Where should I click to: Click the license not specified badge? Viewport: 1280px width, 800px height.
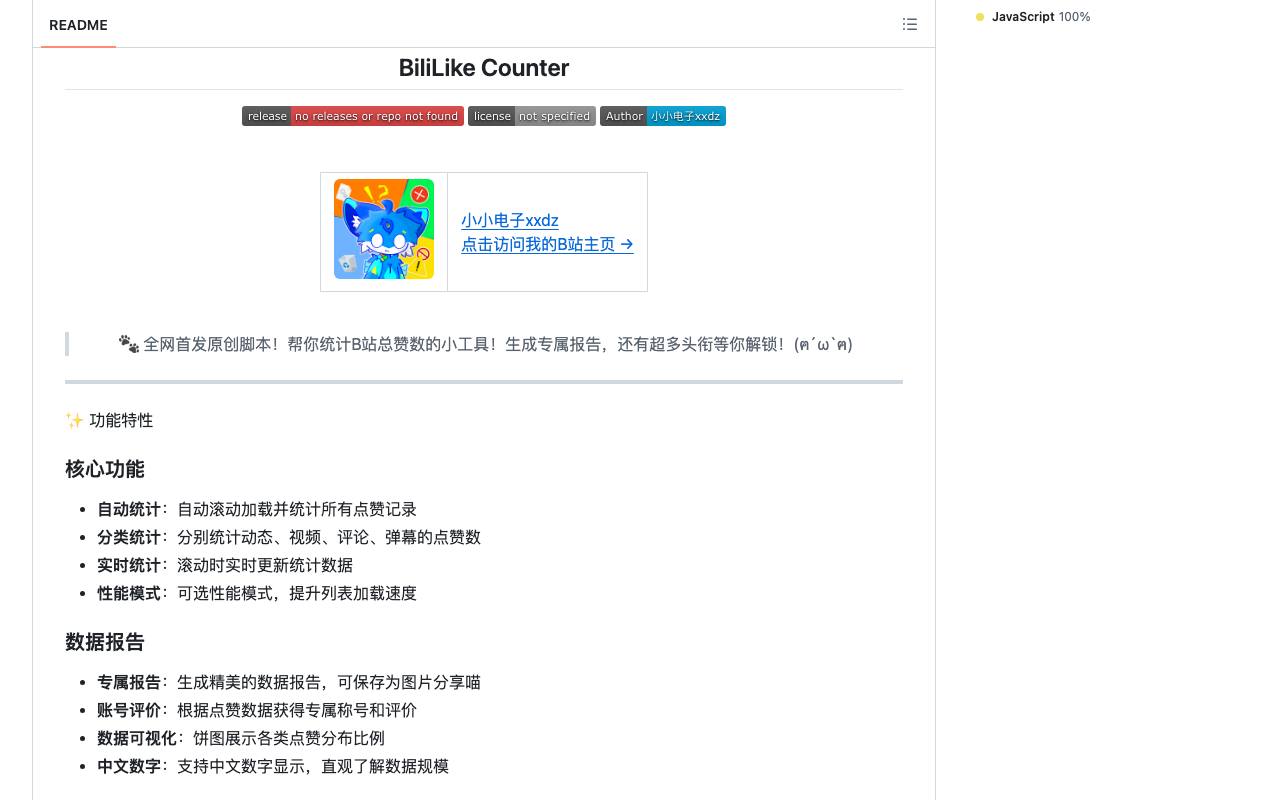[x=532, y=116]
